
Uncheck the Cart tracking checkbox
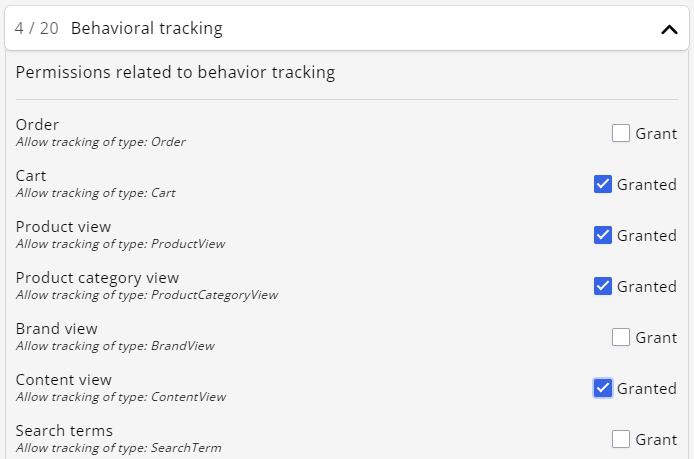(x=603, y=184)
